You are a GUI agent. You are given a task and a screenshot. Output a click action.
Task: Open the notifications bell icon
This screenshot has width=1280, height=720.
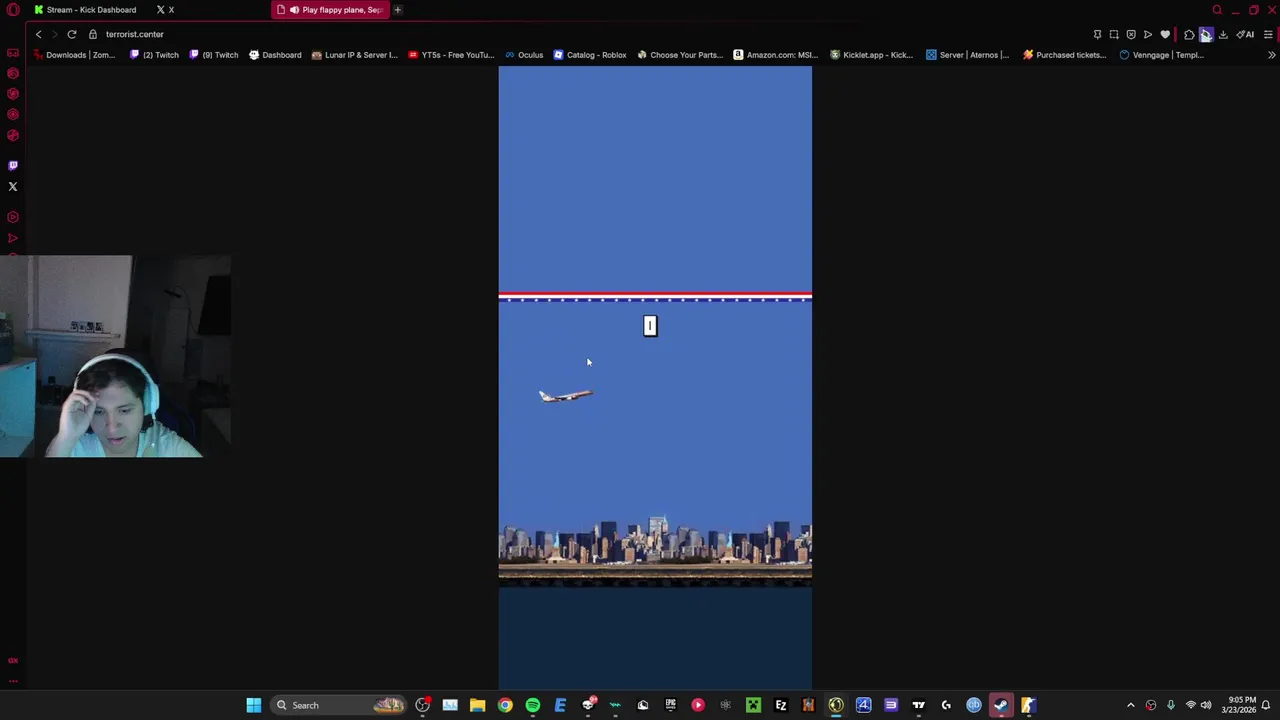pyautogui.click(x=1266, y=705)
